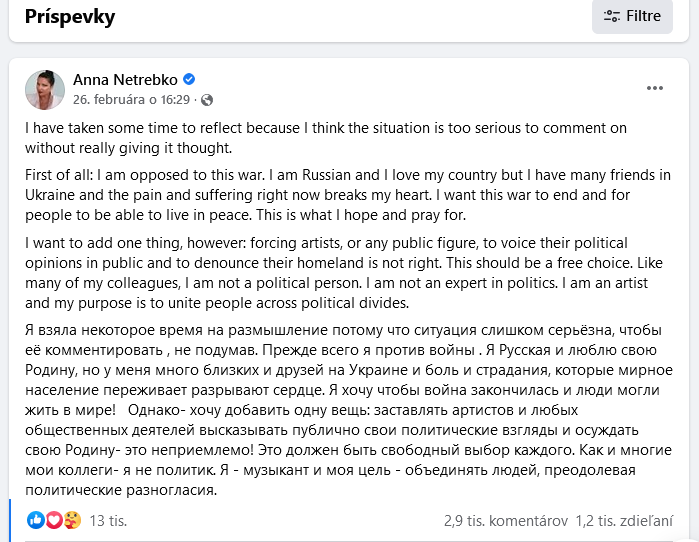
Task: Click the paragraph starting "First of all"
Action: coord(340,195)
